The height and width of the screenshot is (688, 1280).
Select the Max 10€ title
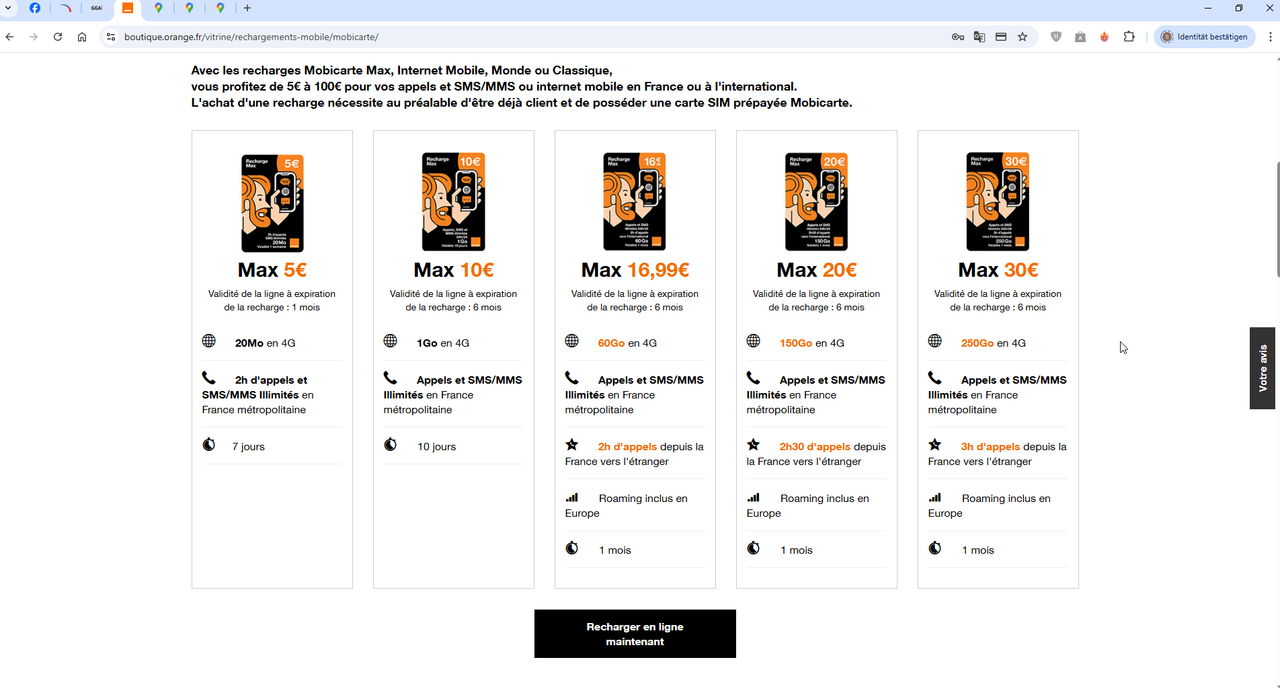454,270
